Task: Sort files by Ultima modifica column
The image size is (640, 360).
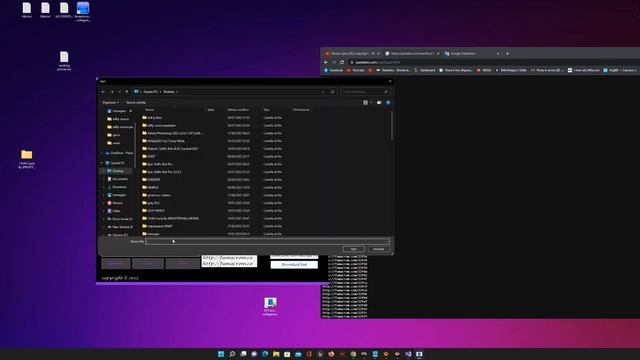Action: [x=238, y=110]
